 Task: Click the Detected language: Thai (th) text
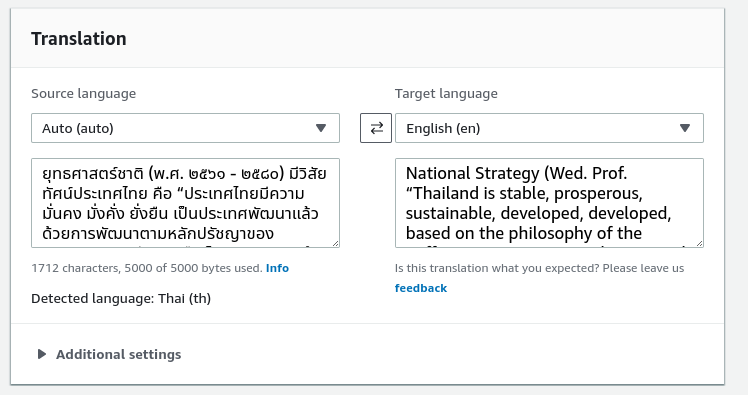pyautogui.click(x=121, y=299)
